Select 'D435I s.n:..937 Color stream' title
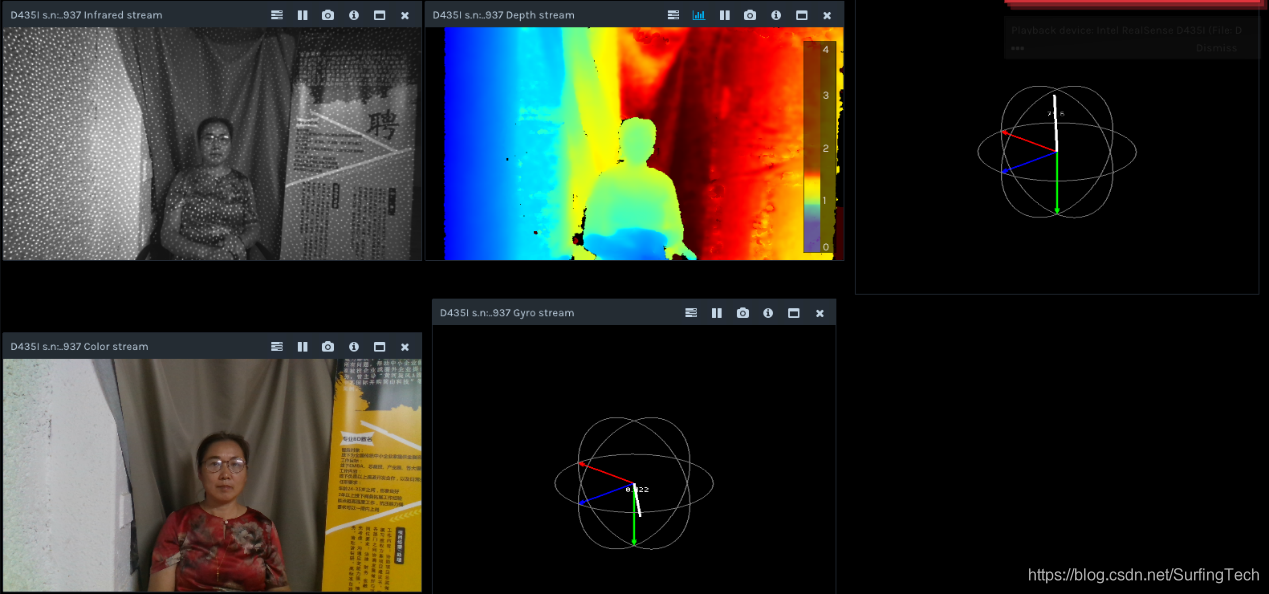The image size is (1269, 594). (79, 347)
